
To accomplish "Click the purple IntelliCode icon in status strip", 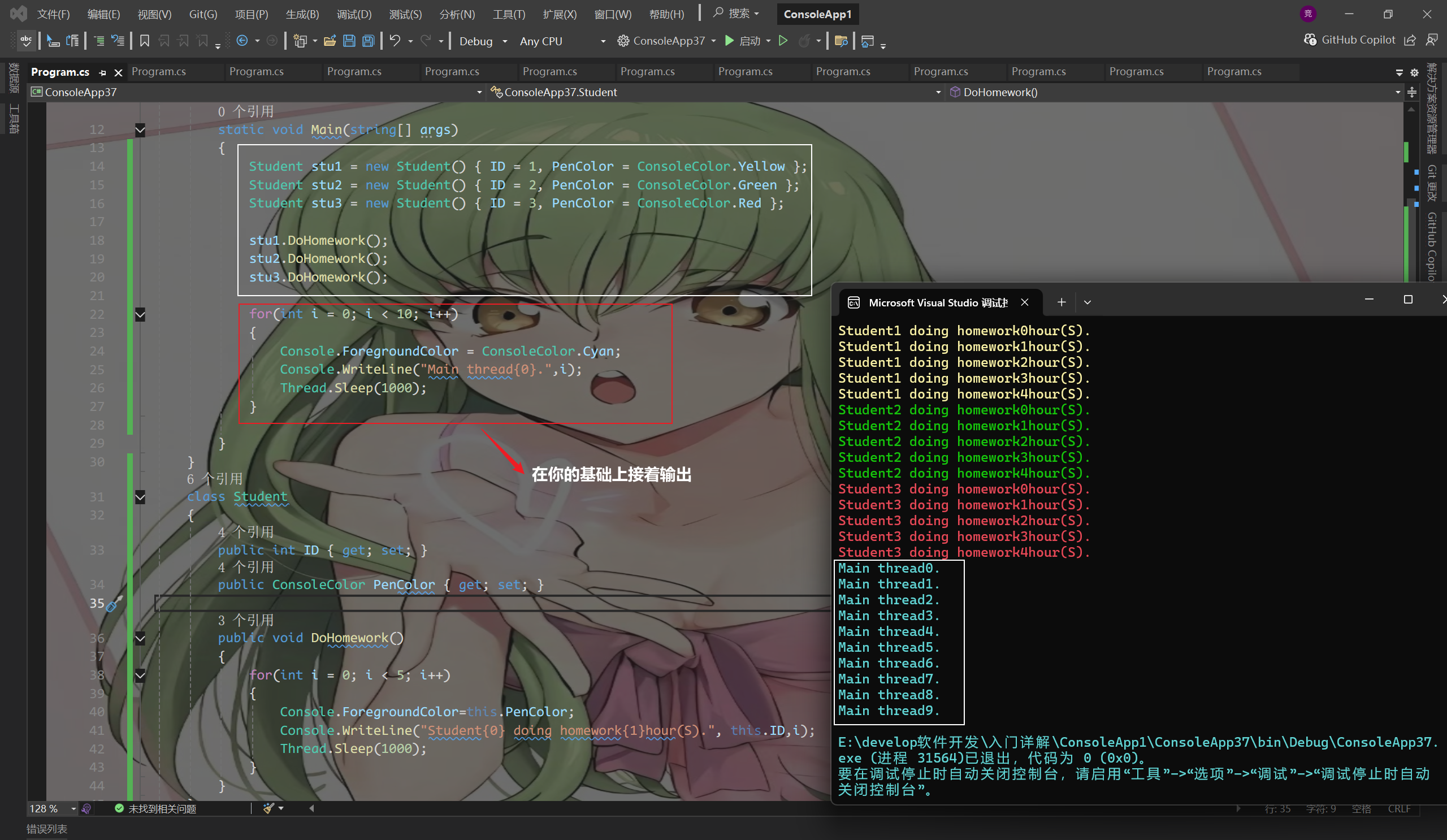I will tap(86, 808).
